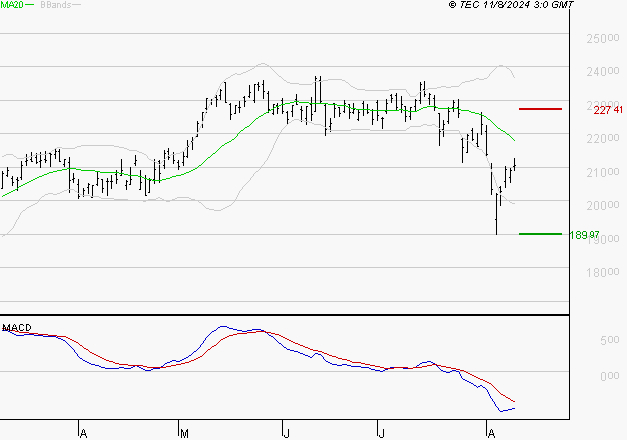Click the 240.00 price axis label
627x440 pixels.
coord(603,72)
